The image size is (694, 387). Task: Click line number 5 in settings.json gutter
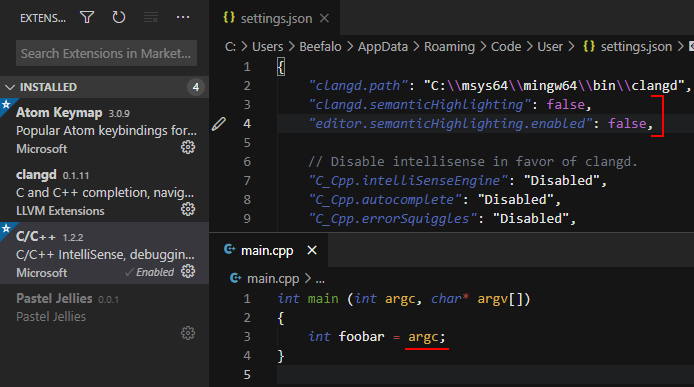pos(247,143)
